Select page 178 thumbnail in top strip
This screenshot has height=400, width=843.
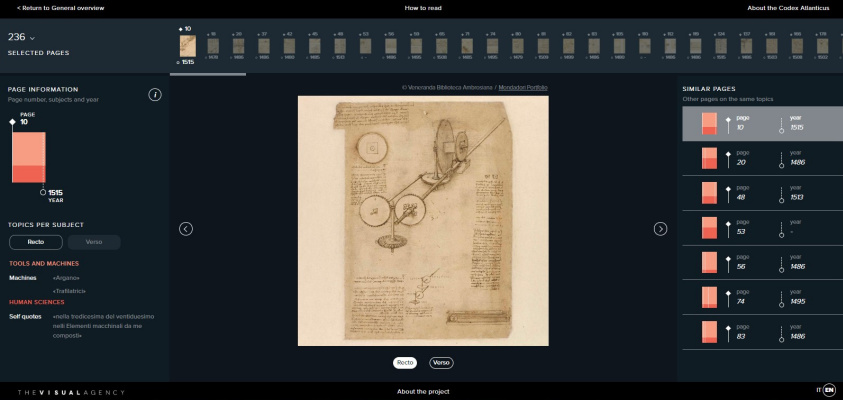tap(823, 46)
